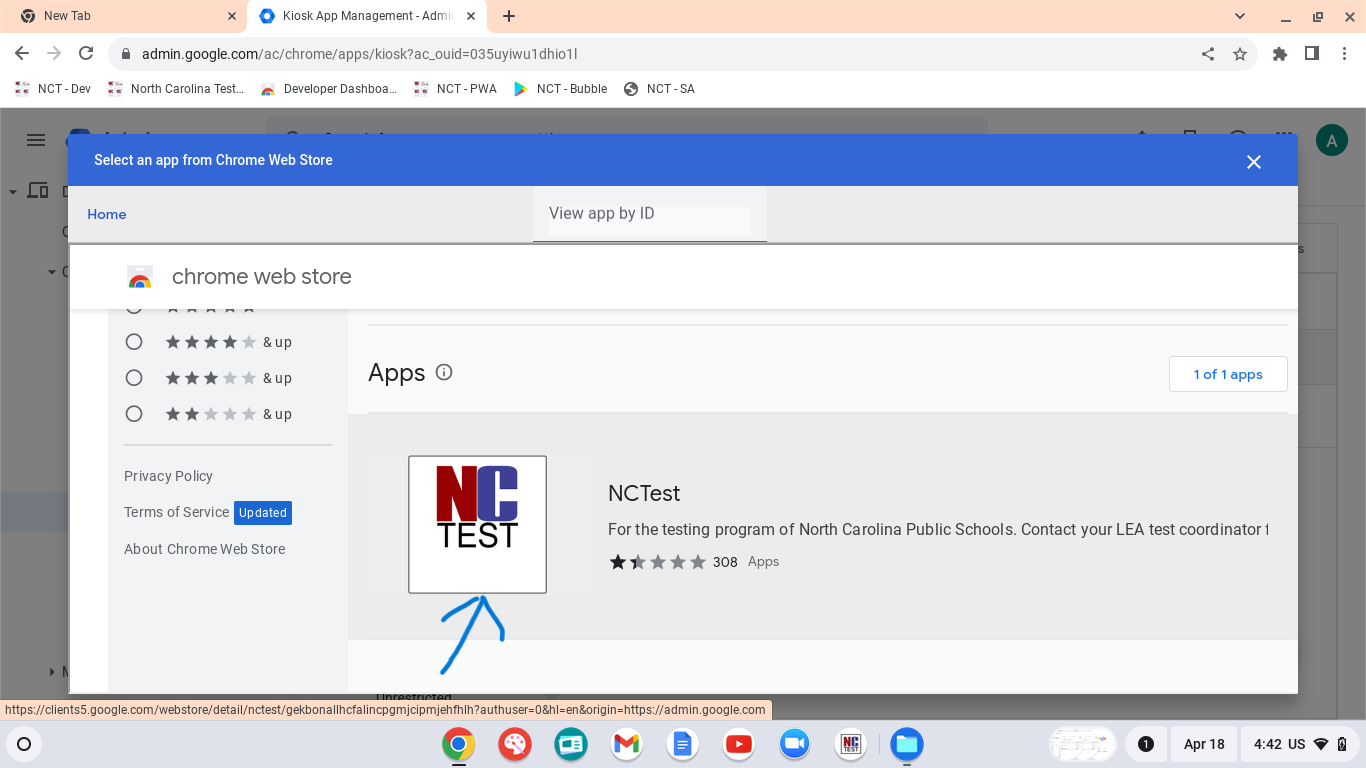
Task: Click the 1 of 1 apps button
Action: pyautogui.click(x=1228, y=374)
